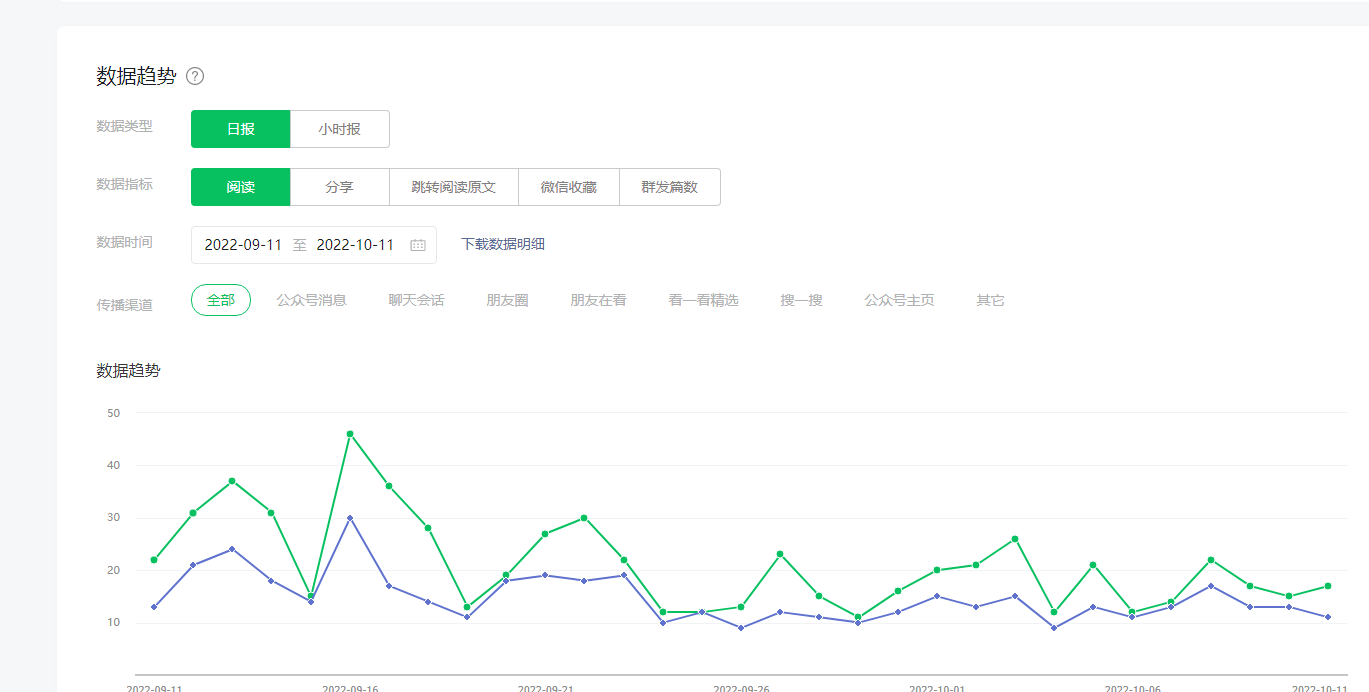Viewport: 1369px width, 692px height.
Task: Filter channel by 公众号主页
Action: coord(900,300)
